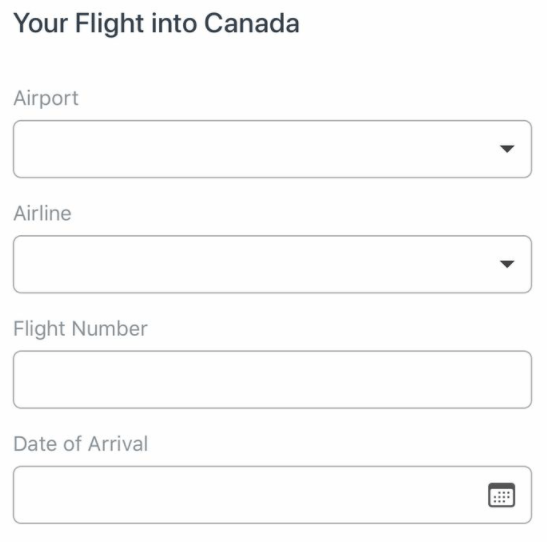Choose an airline from the dropdown
The width and height of the screenshot is (547, 542).
(272, 264)
